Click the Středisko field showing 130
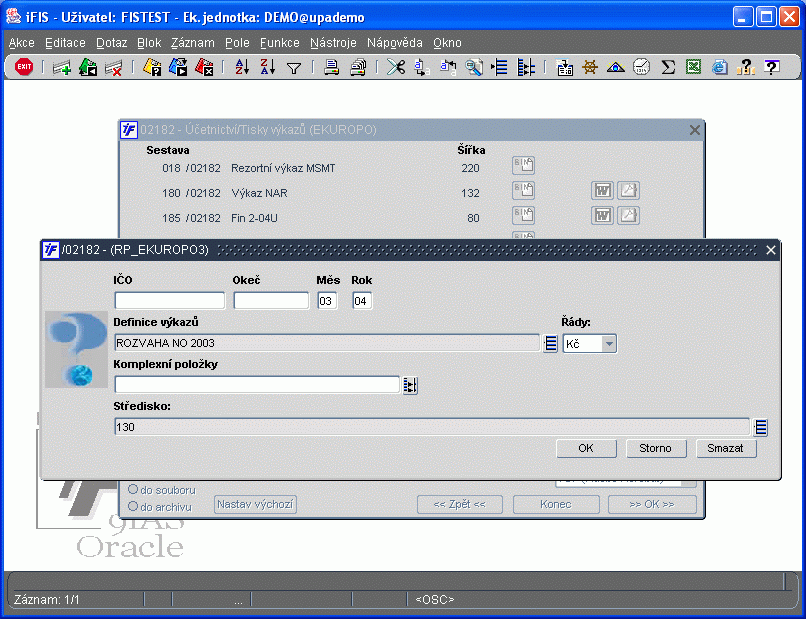This screenshot has height=619, width=806. tap(432, 427)
